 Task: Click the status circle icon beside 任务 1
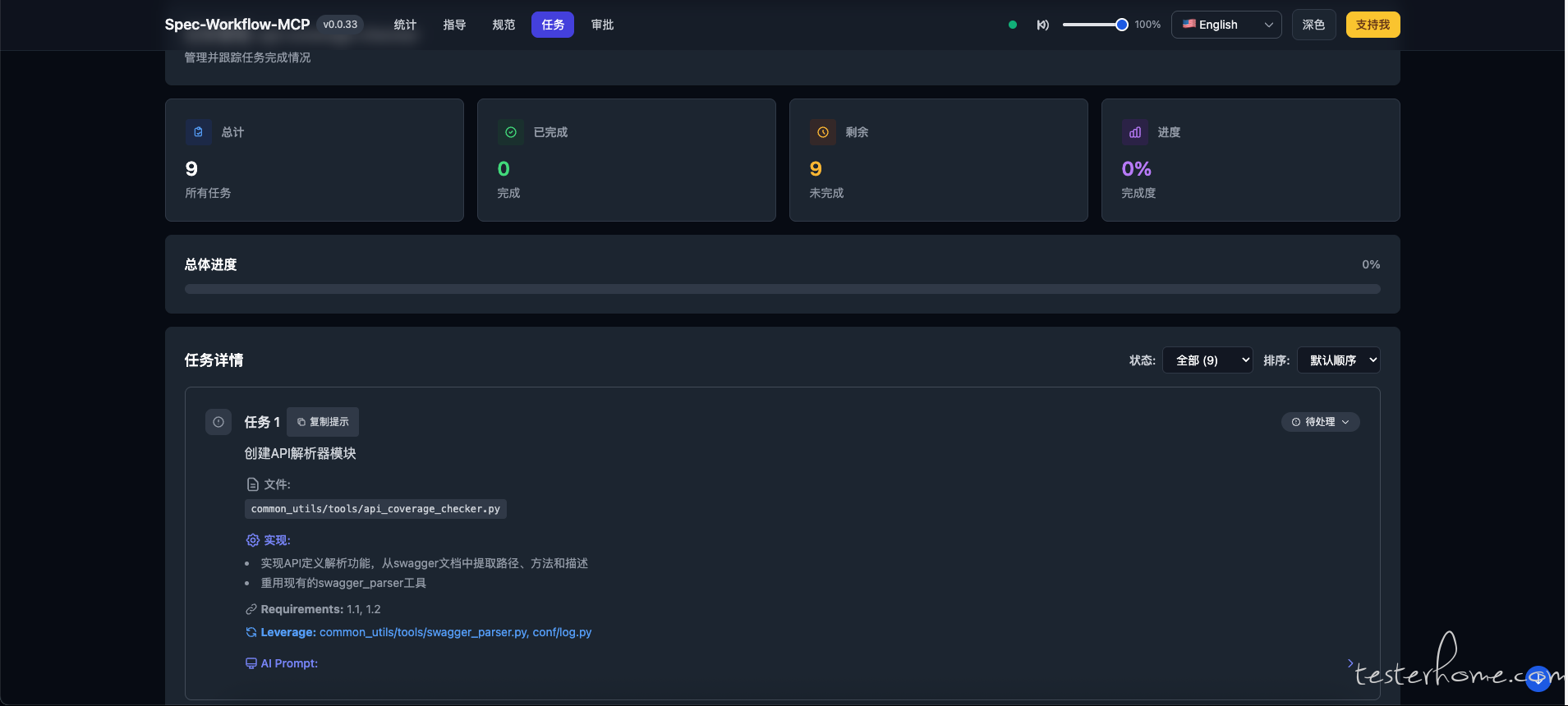click(x=218, y=422)
